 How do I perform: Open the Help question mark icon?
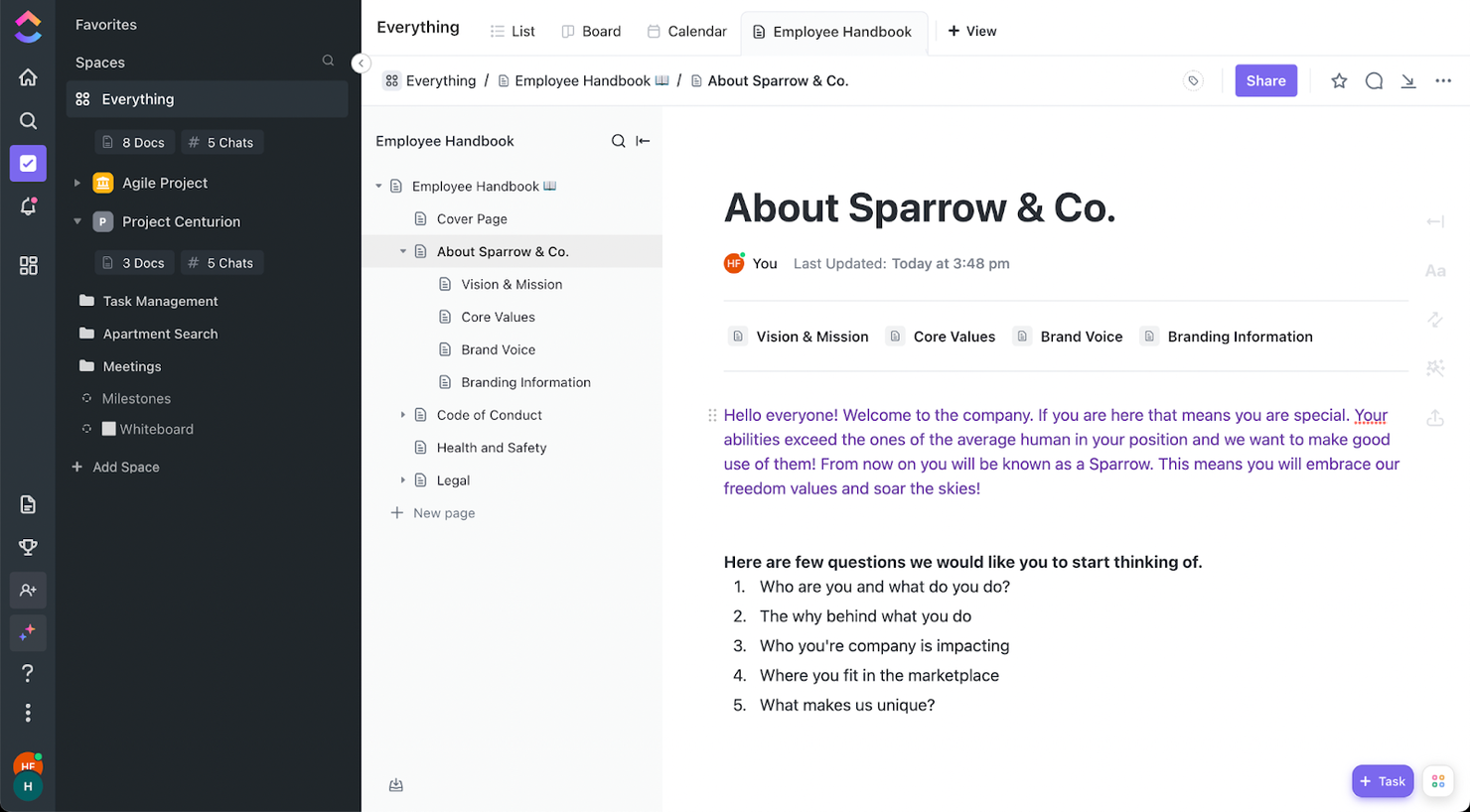coord(28,673)
